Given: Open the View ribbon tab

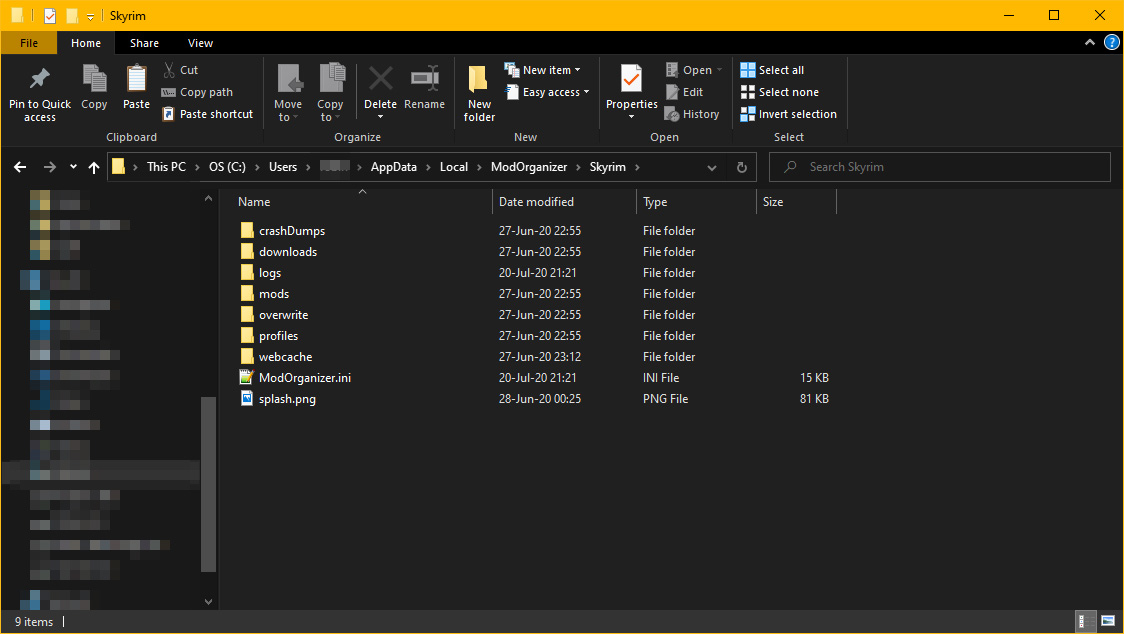Looking at the screenshot, I should [x=200, y=43].
